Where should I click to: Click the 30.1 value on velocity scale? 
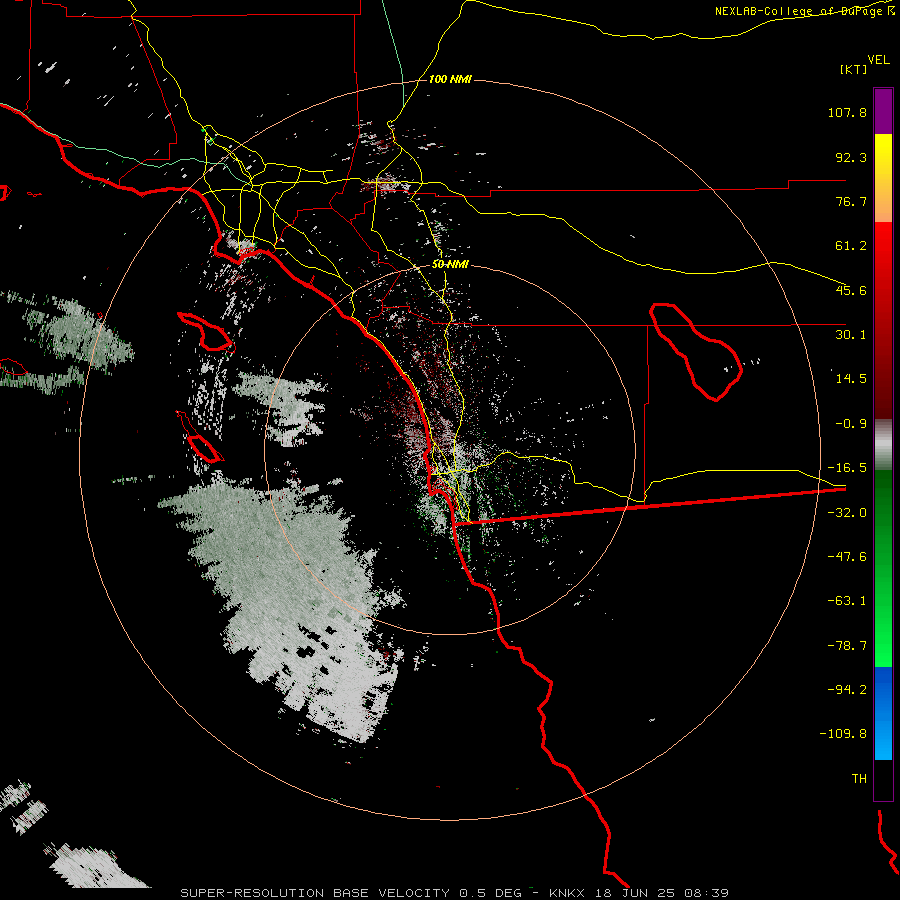click(x=851, y=335)
